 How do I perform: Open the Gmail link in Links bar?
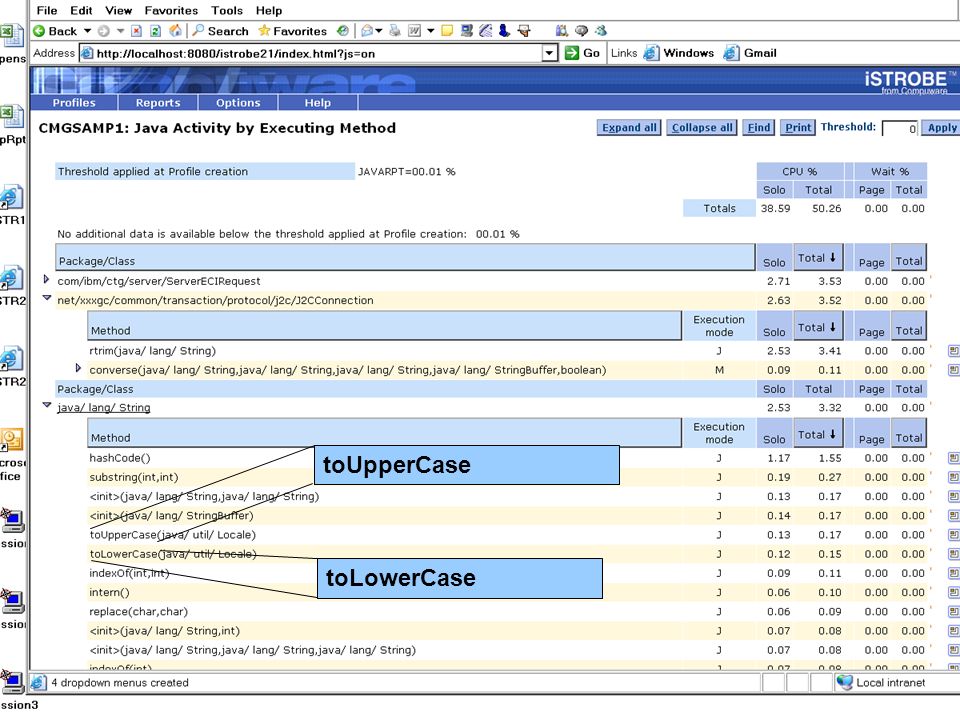(x=750, y=53)
